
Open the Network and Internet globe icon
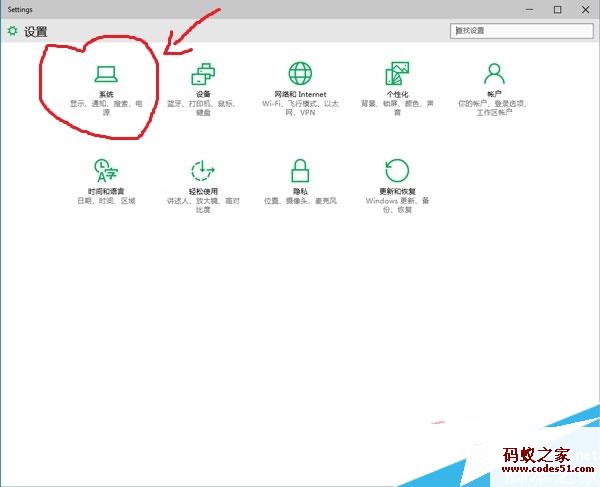pos(300,73)
